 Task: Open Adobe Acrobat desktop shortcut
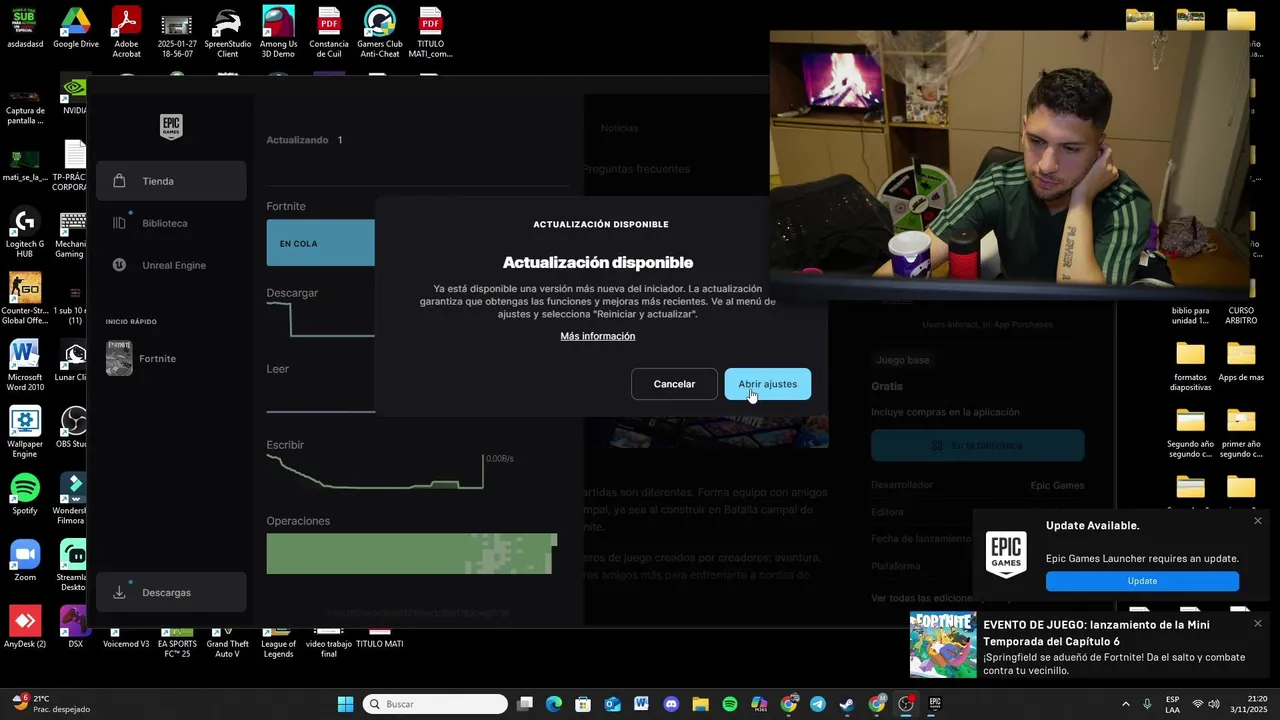coord(126,32)
